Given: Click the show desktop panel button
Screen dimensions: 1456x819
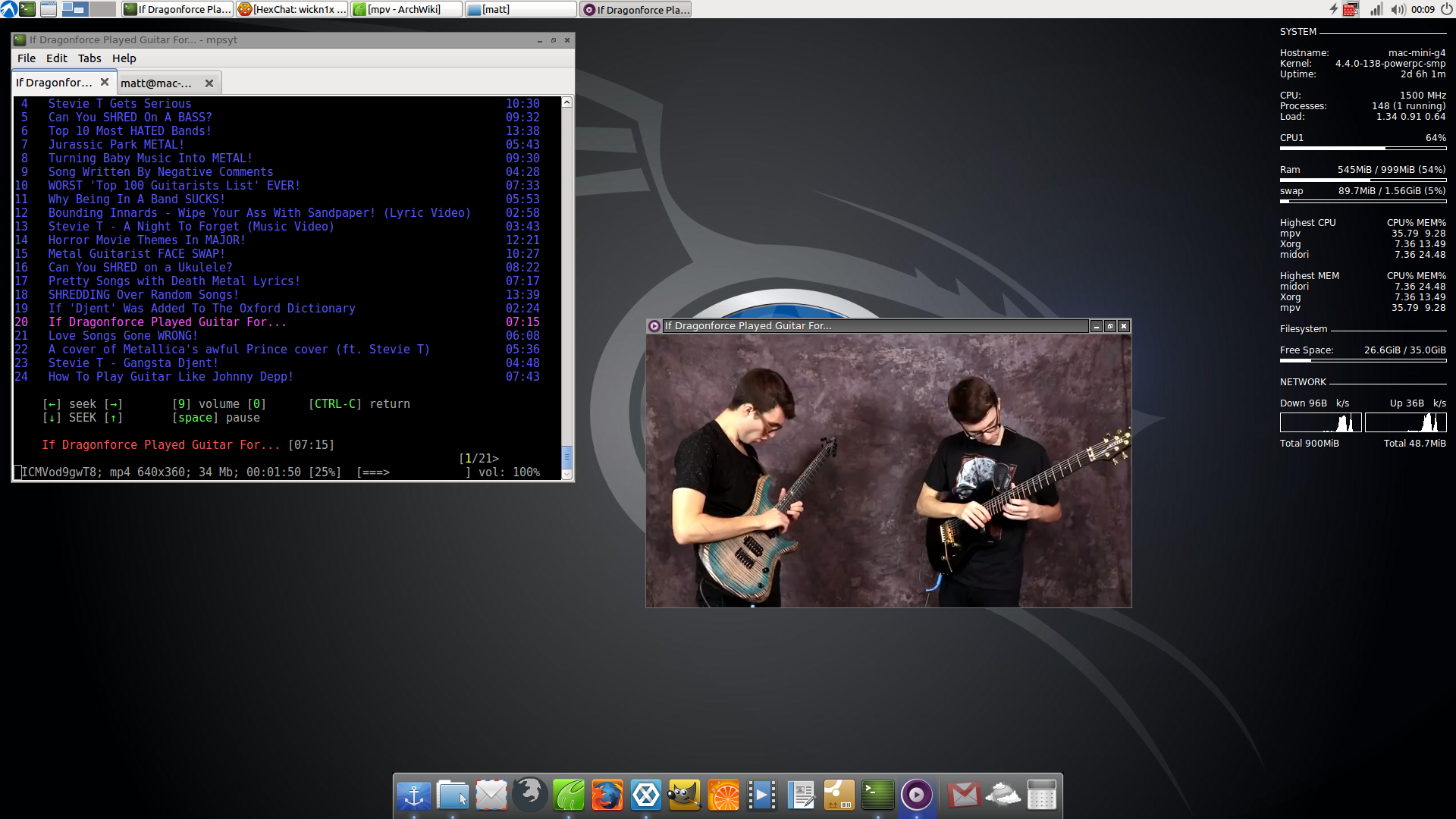Looking at the screenshot, I should pos(49,9).
